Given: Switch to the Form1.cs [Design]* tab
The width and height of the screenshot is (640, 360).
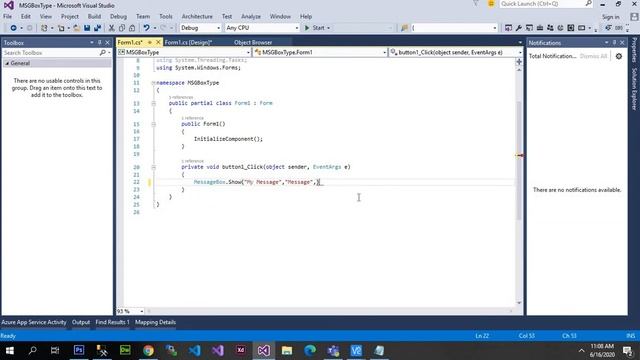Looking at the screenshot, I should coord(188,42).
